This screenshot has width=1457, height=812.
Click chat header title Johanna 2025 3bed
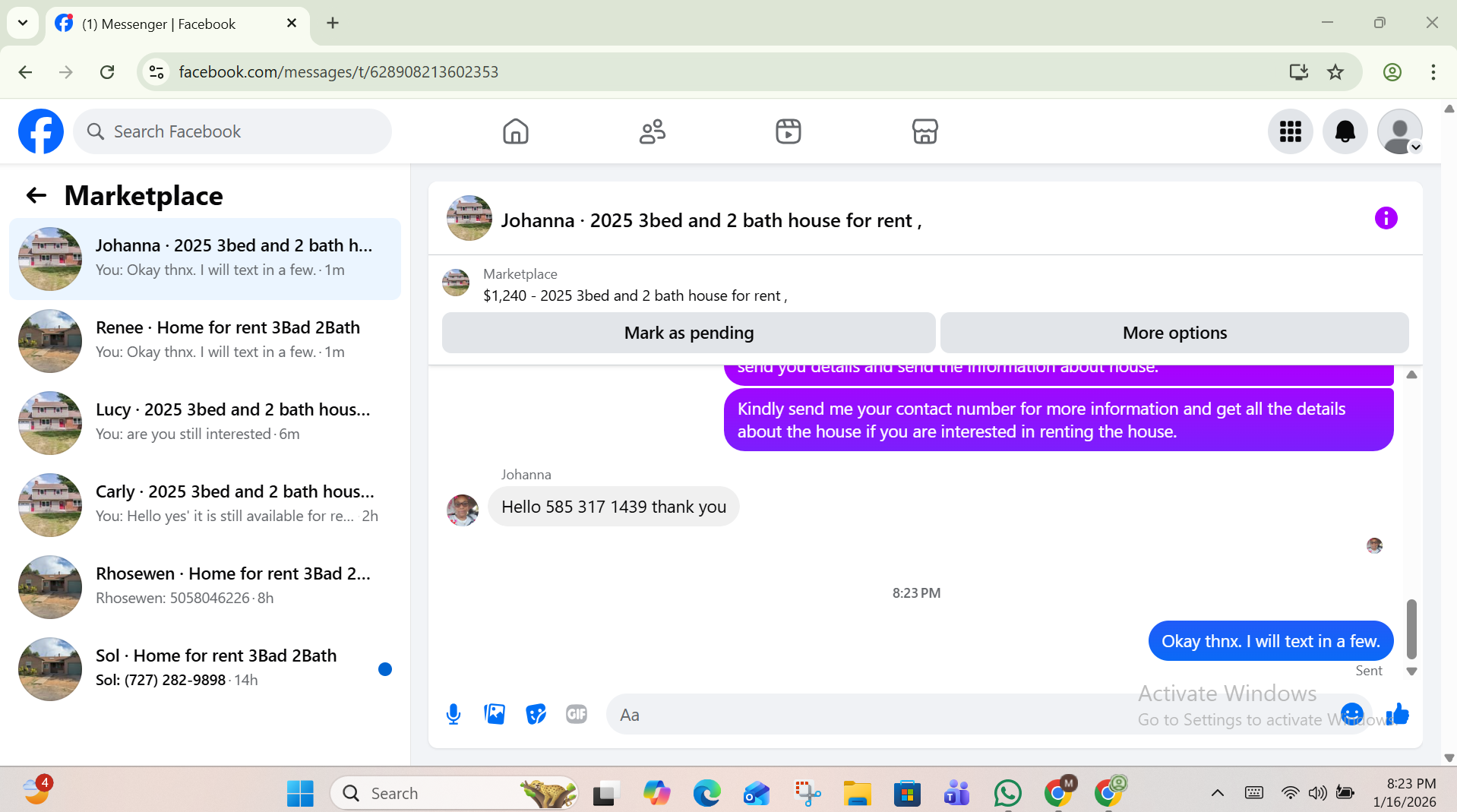click(711, 220)
